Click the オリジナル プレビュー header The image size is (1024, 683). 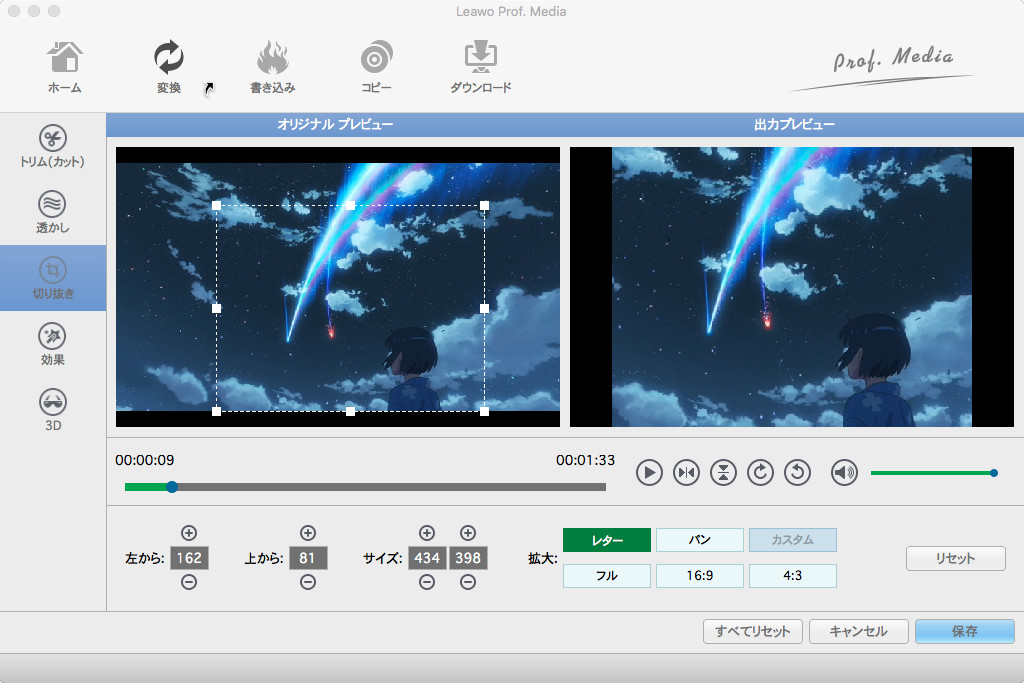point(335,124)
